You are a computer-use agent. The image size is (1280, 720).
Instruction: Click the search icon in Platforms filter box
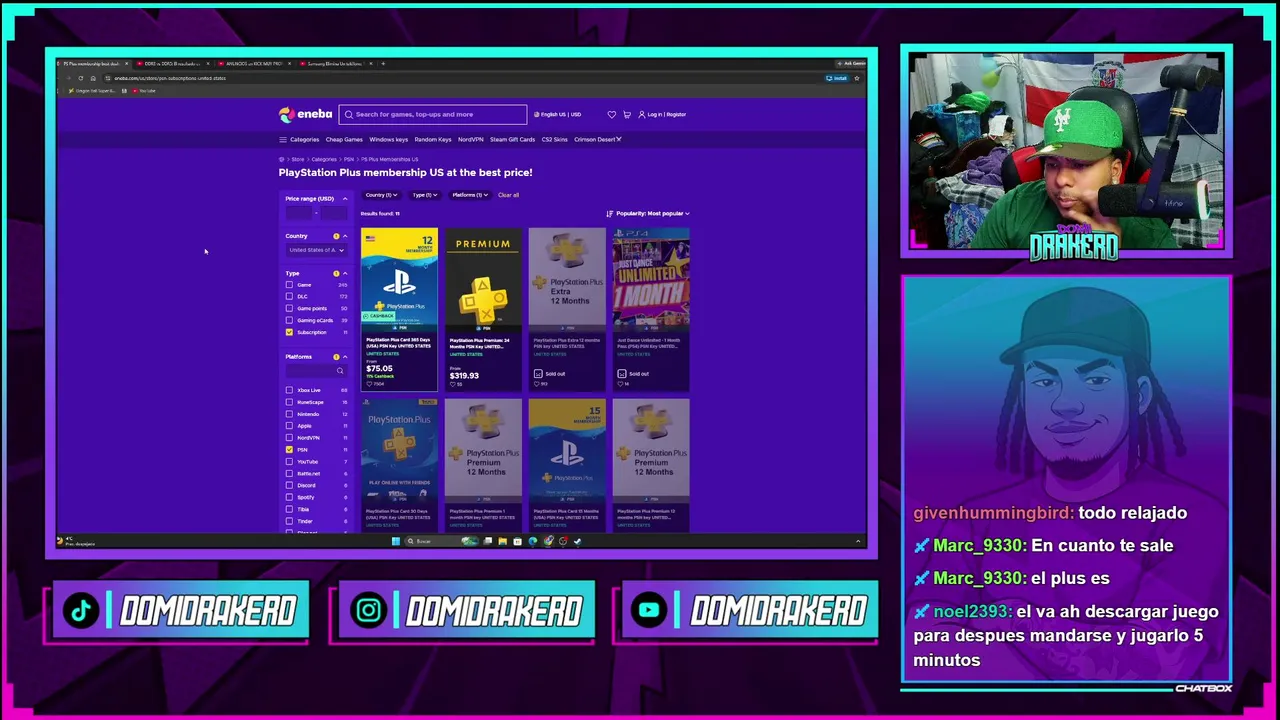click(x=340, y=371)
